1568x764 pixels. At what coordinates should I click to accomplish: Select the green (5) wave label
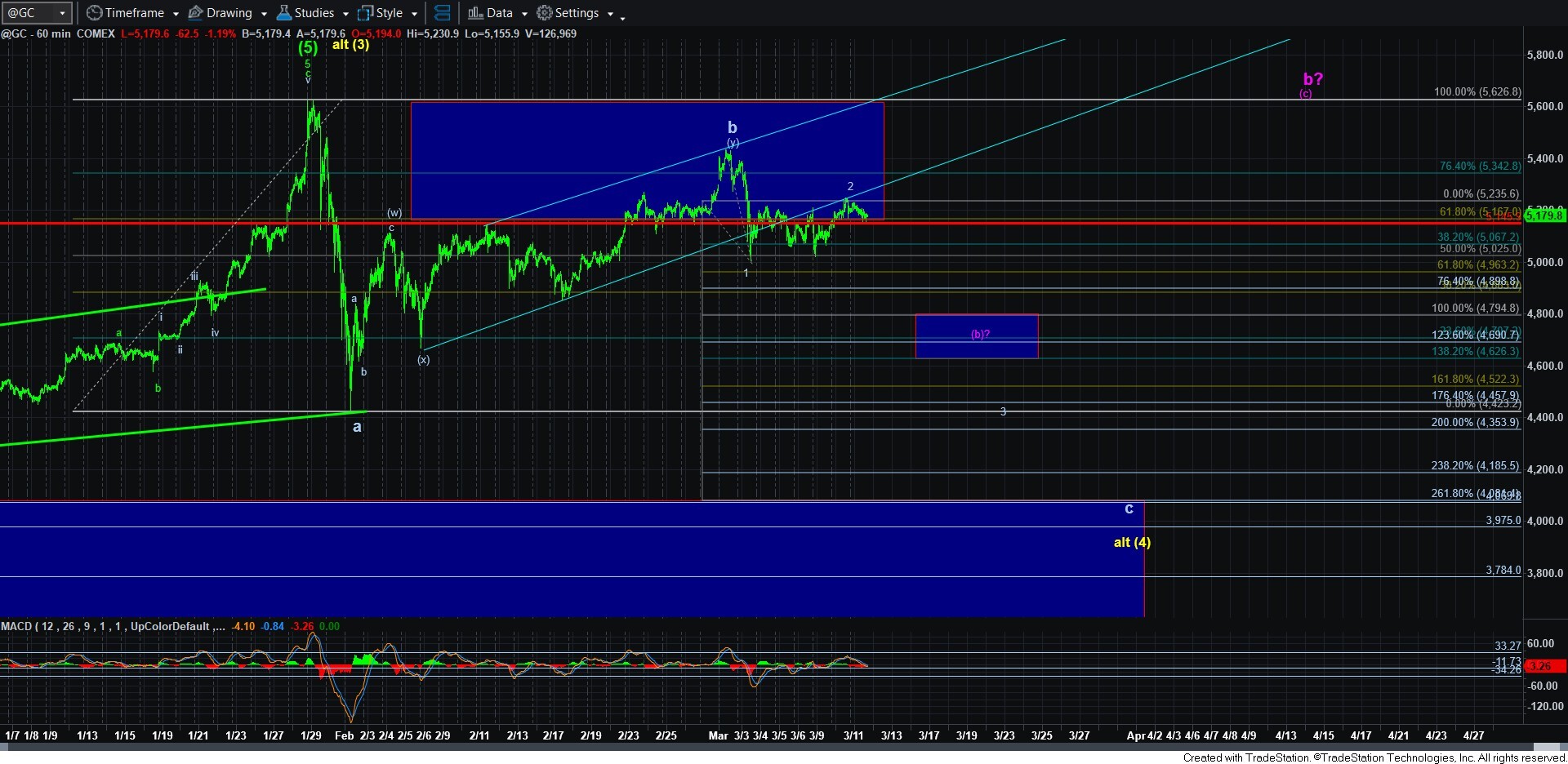(x=308, y=47)
